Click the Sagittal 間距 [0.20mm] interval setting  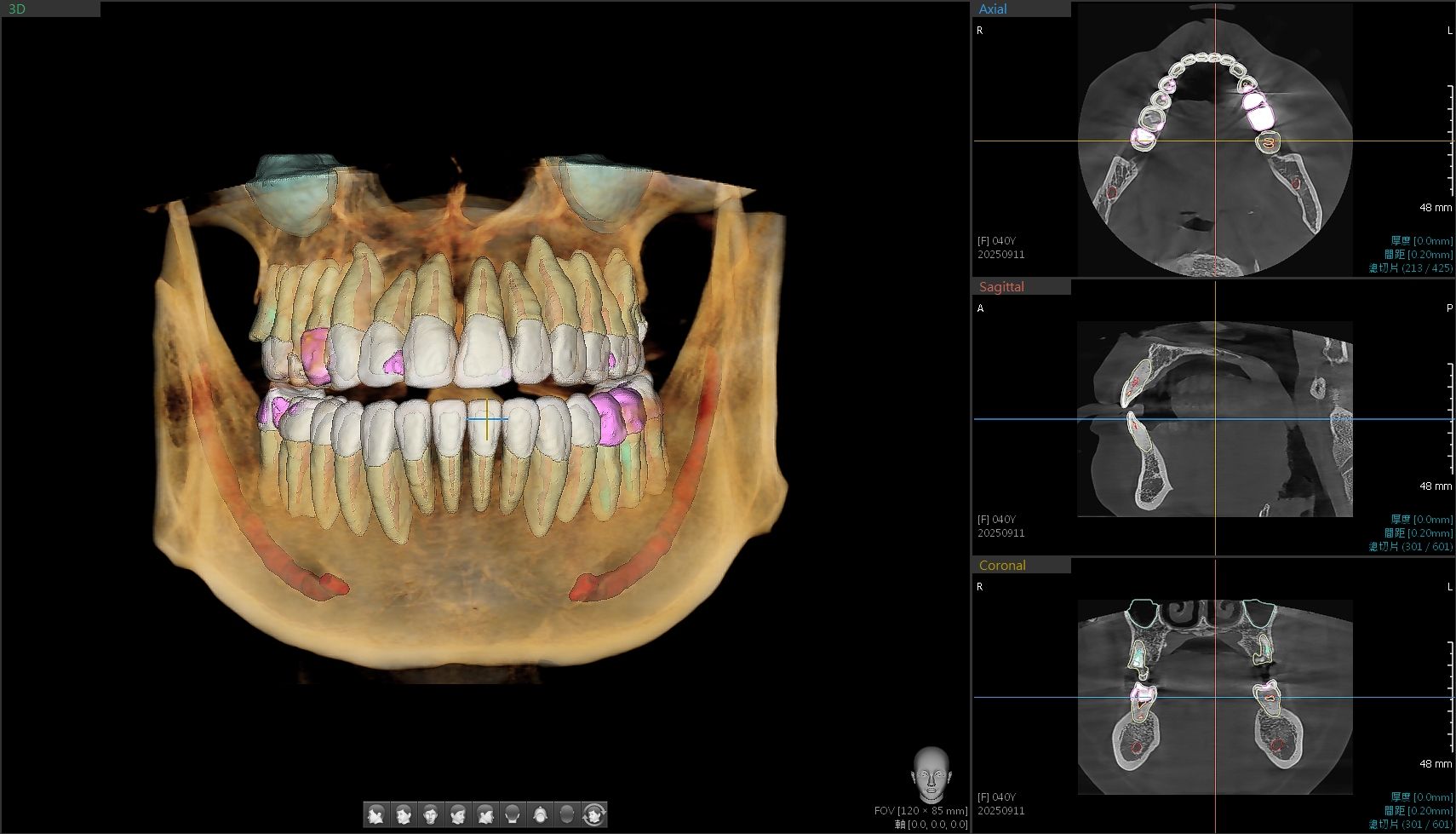point(1418,533)
